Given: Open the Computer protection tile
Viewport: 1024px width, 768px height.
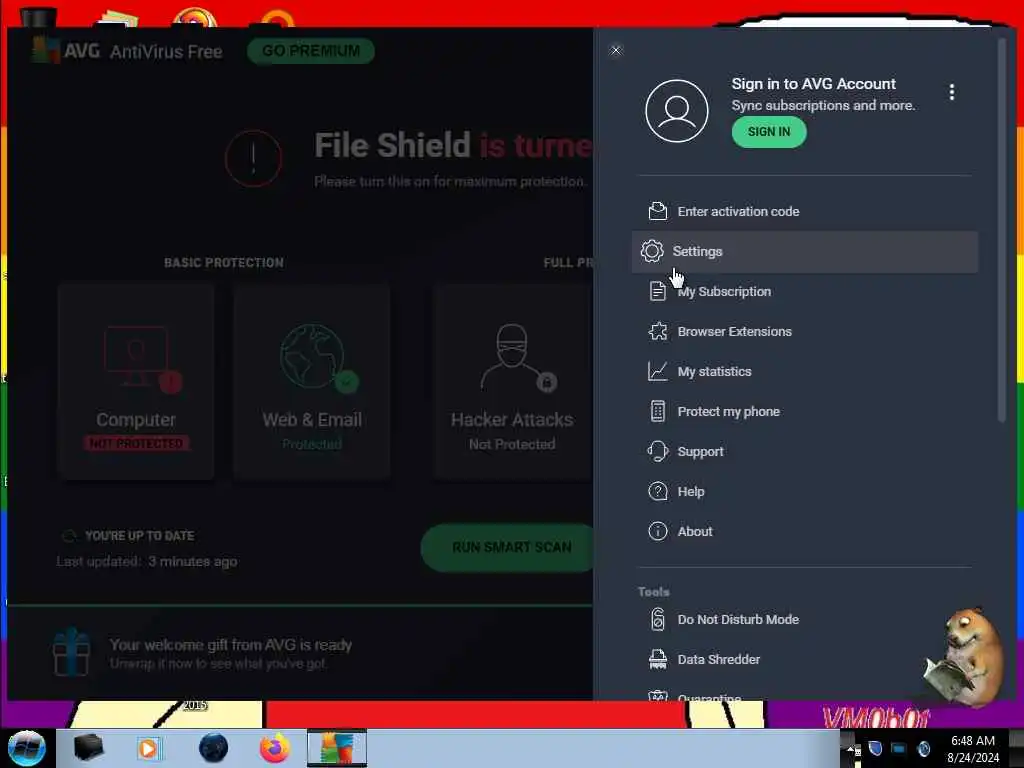Looking at the screenshot, I should point(136,382).
